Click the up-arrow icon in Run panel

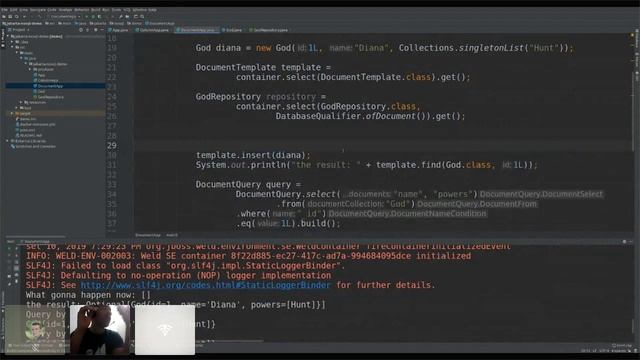click(x=16, y=248)
